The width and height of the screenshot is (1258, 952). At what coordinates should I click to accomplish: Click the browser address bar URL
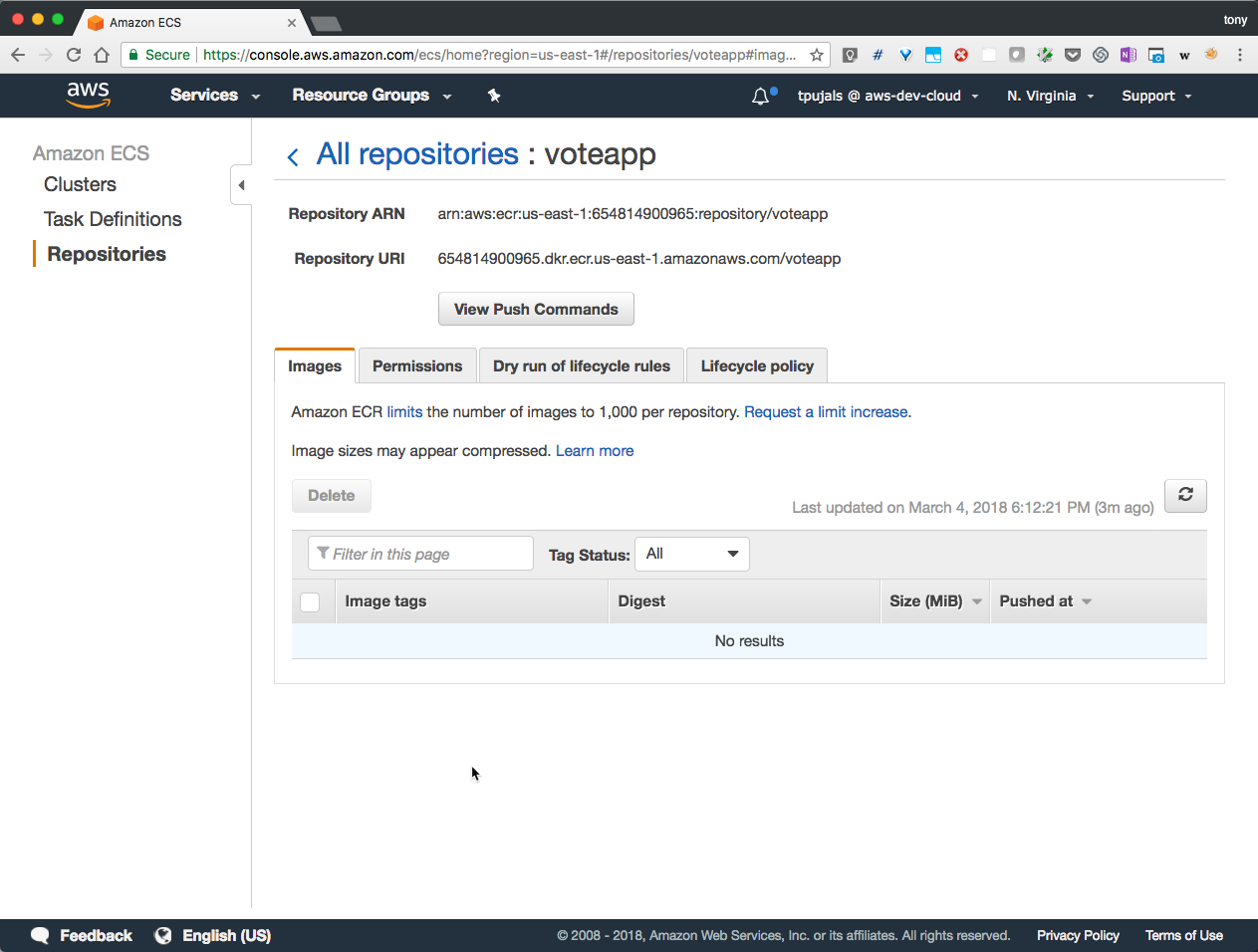point(499,55)
